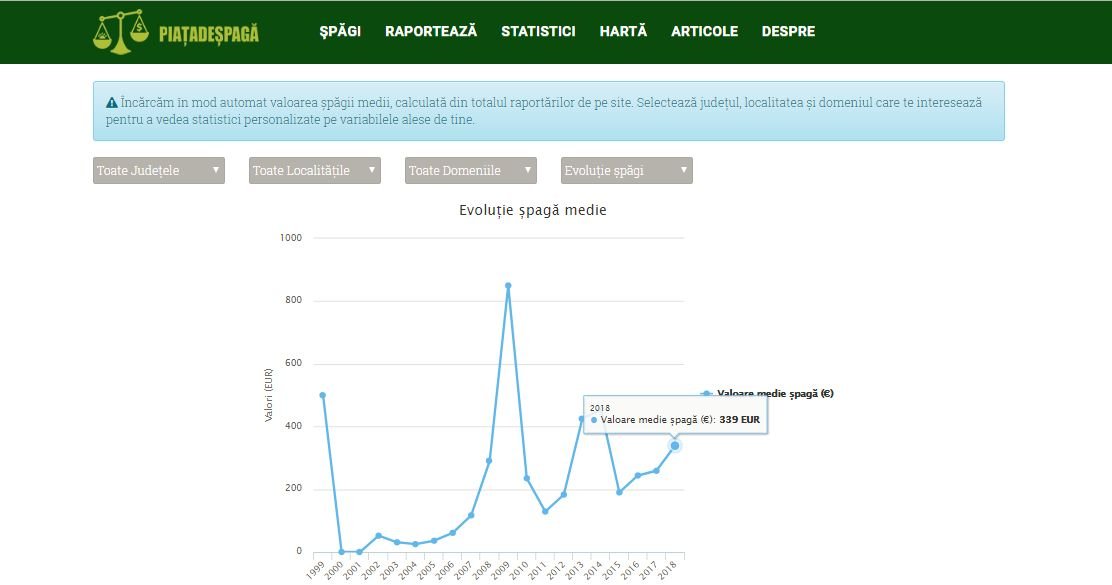
Task: Click the PiațaDeȘpagă scales logo icon
Action: (x=120, y=30)
